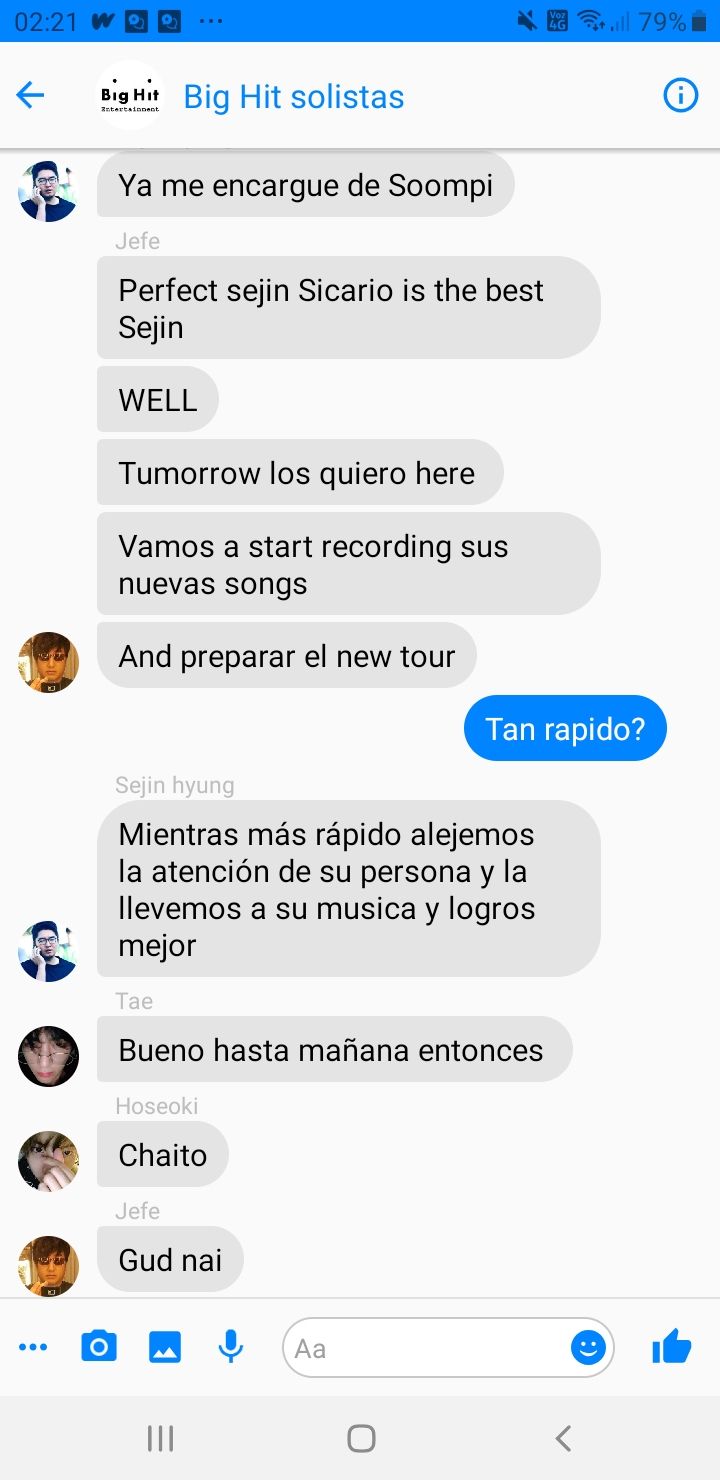Send a thumbs-up like

pos(672,1346)
